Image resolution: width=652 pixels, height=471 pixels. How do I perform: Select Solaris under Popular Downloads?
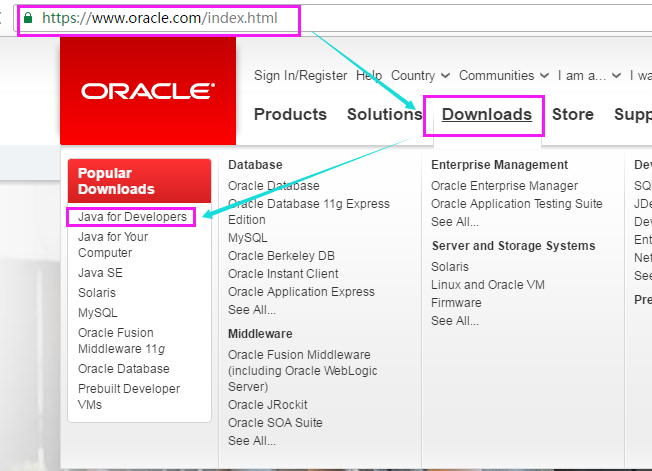click(97, 293)
